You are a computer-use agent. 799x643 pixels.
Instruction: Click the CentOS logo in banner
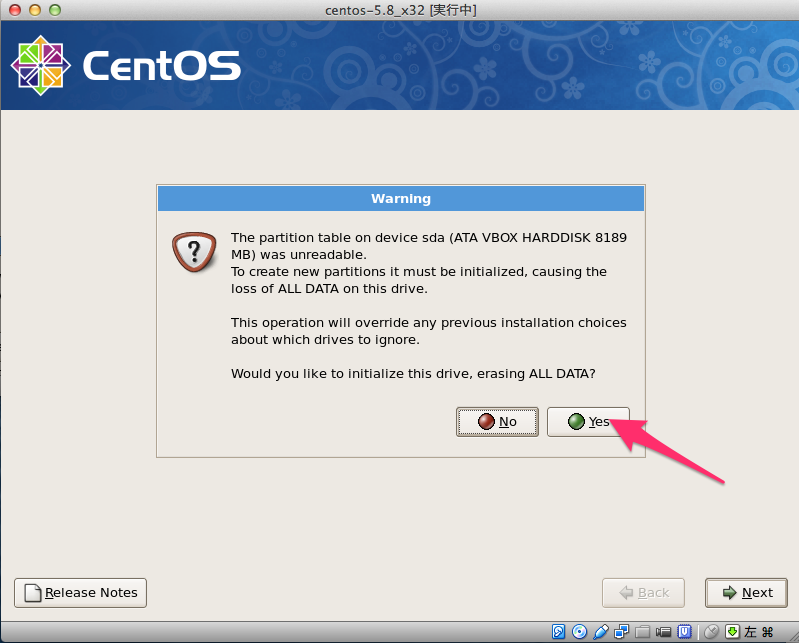point(125,66)
